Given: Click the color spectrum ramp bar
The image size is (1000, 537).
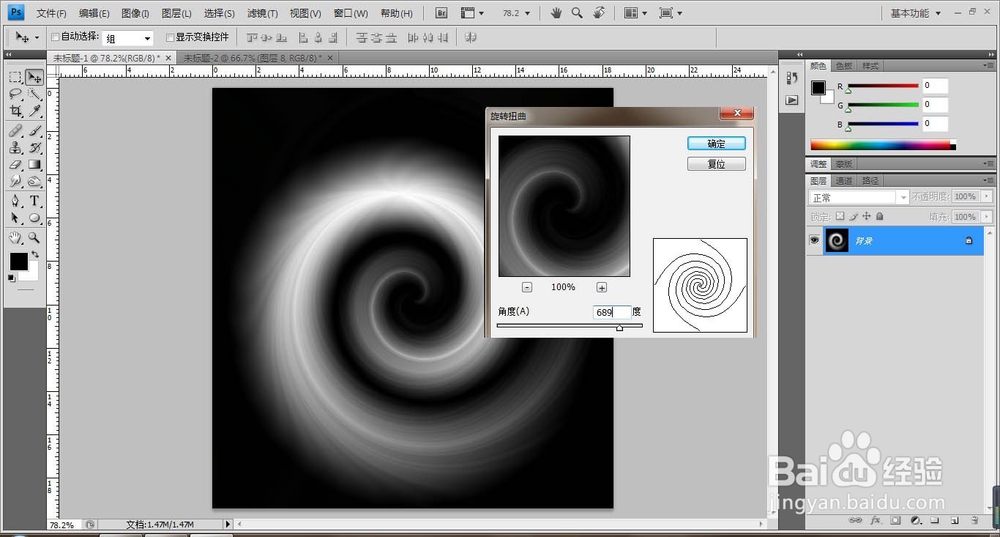Looking at the screenshot, I should 883,145.
